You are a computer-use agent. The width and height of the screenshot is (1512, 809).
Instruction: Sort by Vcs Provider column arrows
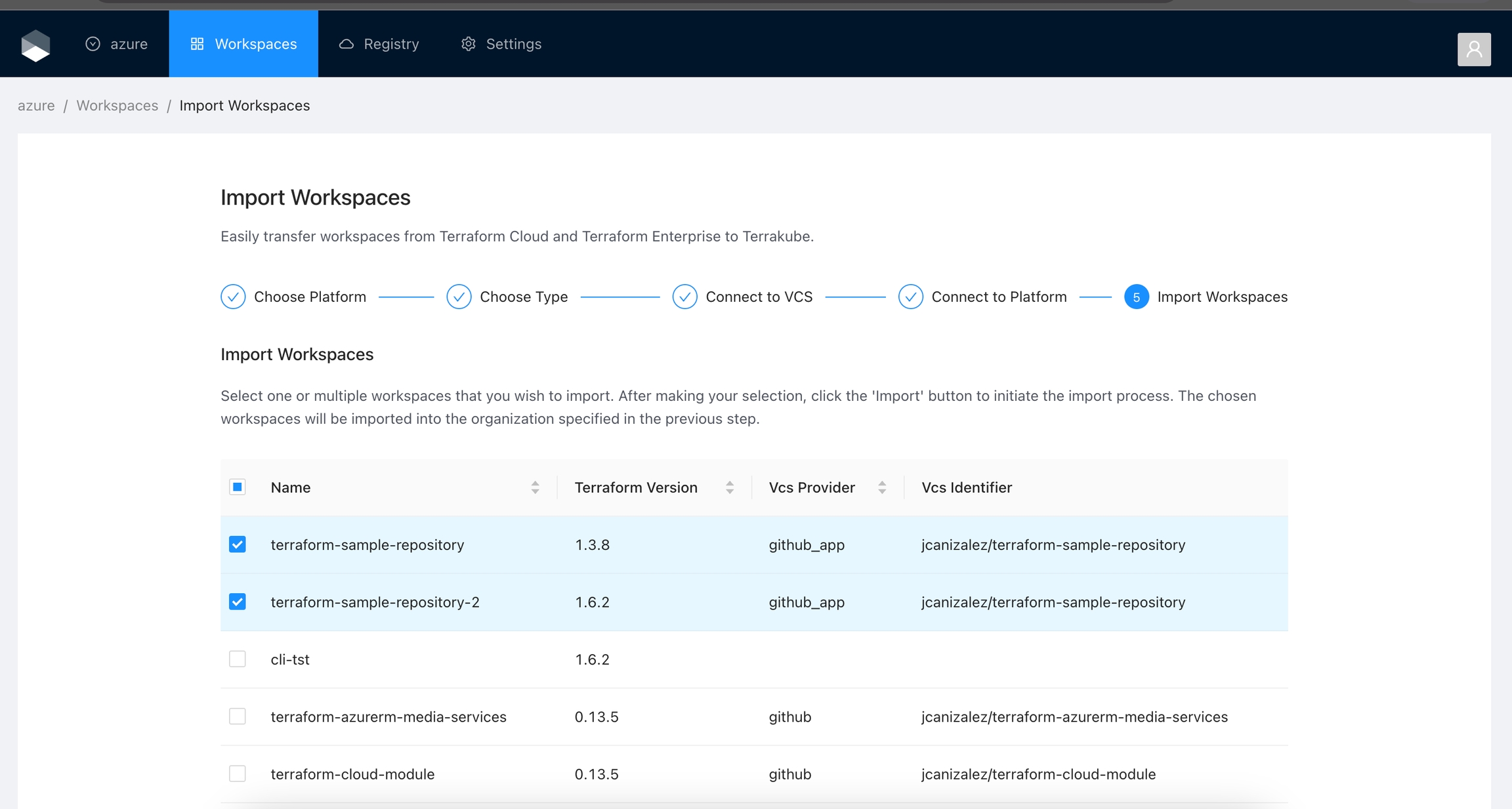tap(881, 487)
